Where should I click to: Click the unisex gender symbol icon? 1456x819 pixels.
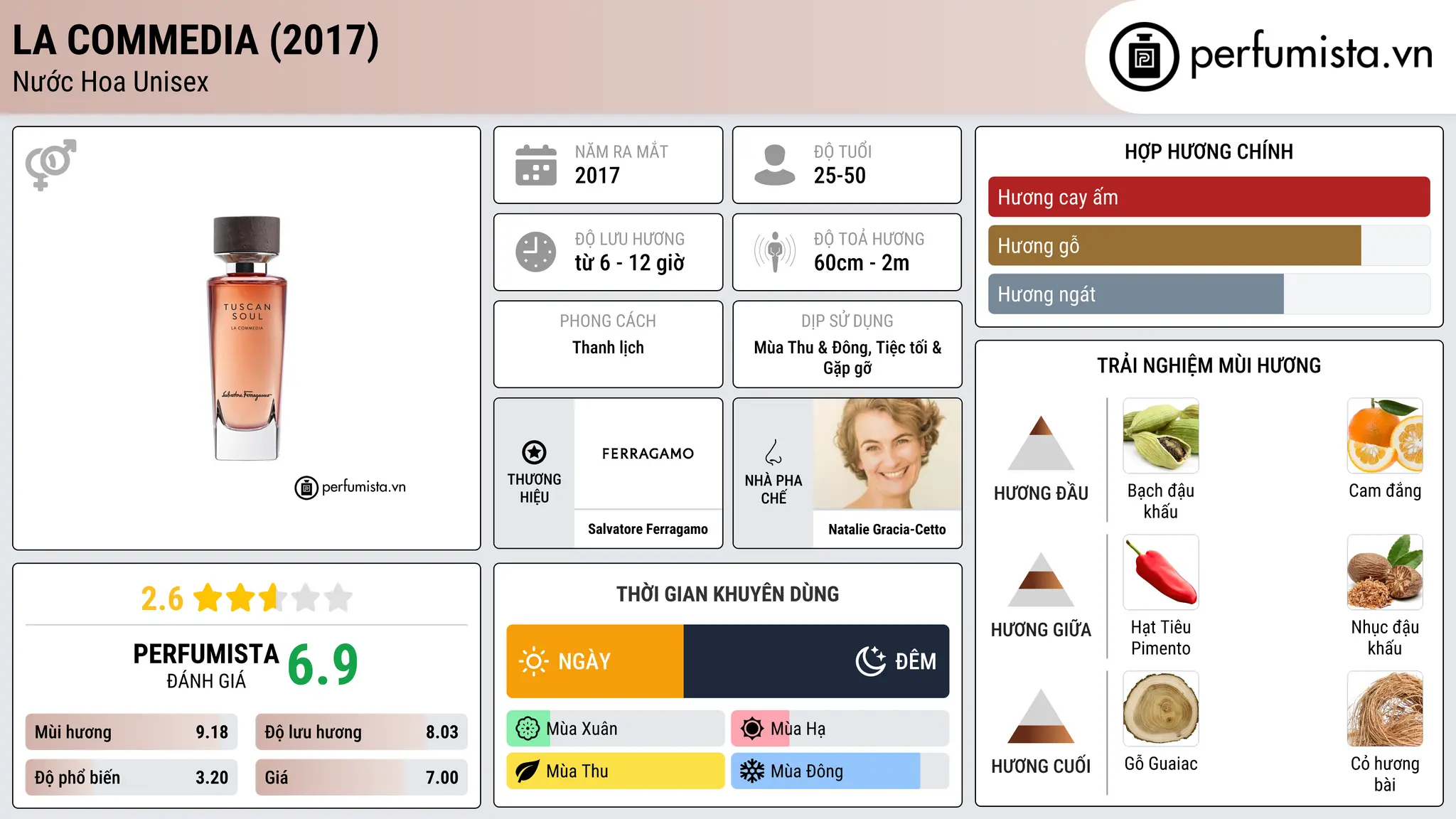(x=50, y=164)
